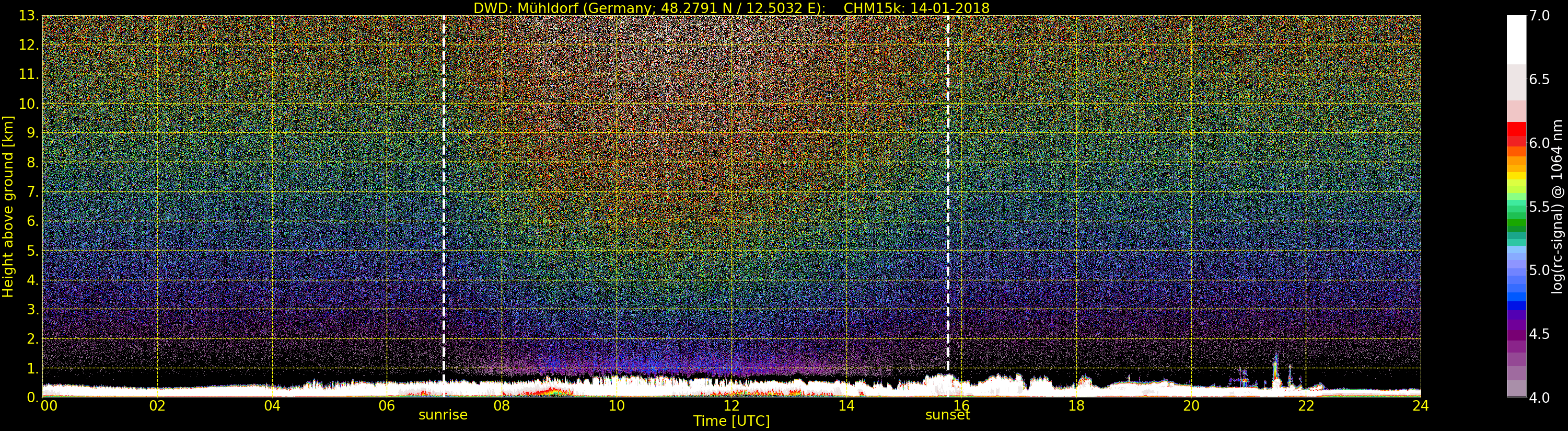The width and height of the screenshot is (1568, 431).
Task: Pick the white segment at the colorbar top
Action: coord(1516,40)
